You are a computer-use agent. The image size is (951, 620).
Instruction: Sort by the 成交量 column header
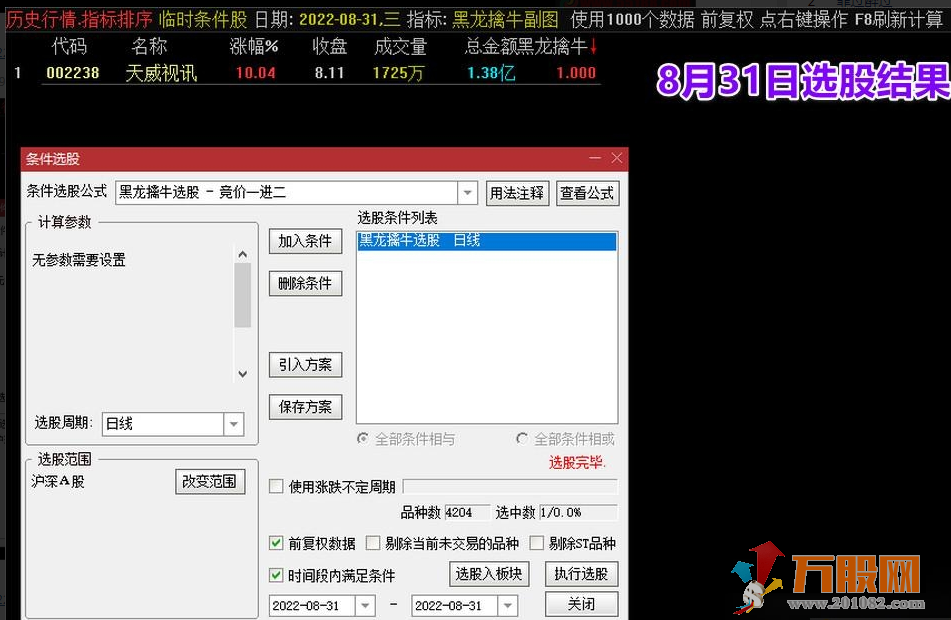pyautogui.click(x=400, y=46)
